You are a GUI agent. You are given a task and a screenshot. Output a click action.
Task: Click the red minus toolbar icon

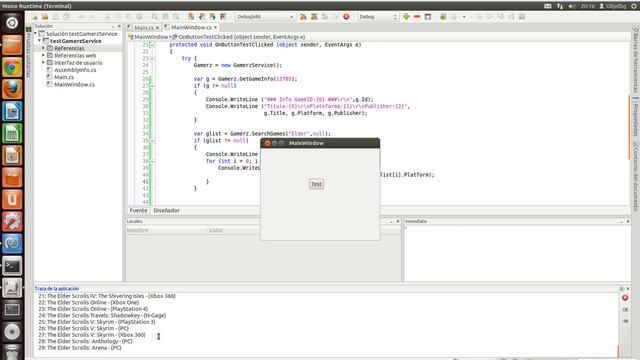pos(417,17)
